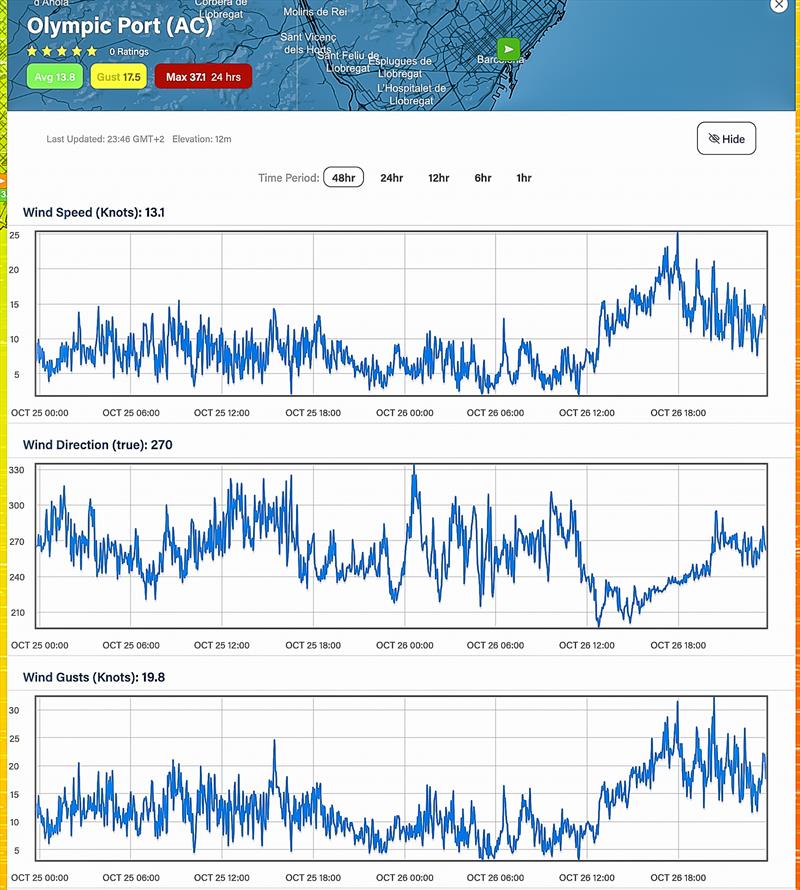Click the Wind Gusts chart spike near OCT 25 15:00
800x890 pixels.
(x=274, y=741)
